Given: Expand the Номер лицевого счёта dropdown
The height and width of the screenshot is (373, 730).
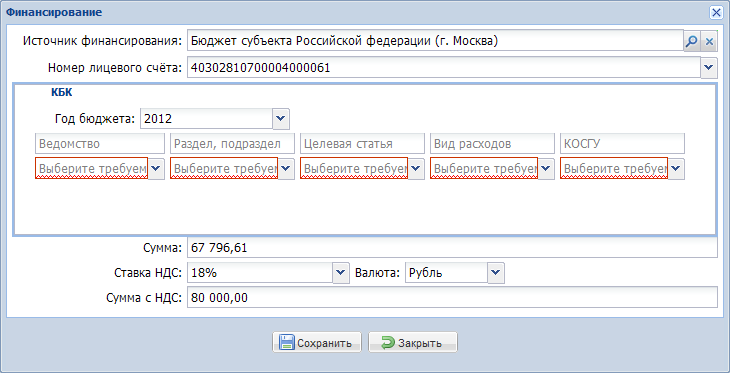Looking at the screenshot, I should point(709,68).
